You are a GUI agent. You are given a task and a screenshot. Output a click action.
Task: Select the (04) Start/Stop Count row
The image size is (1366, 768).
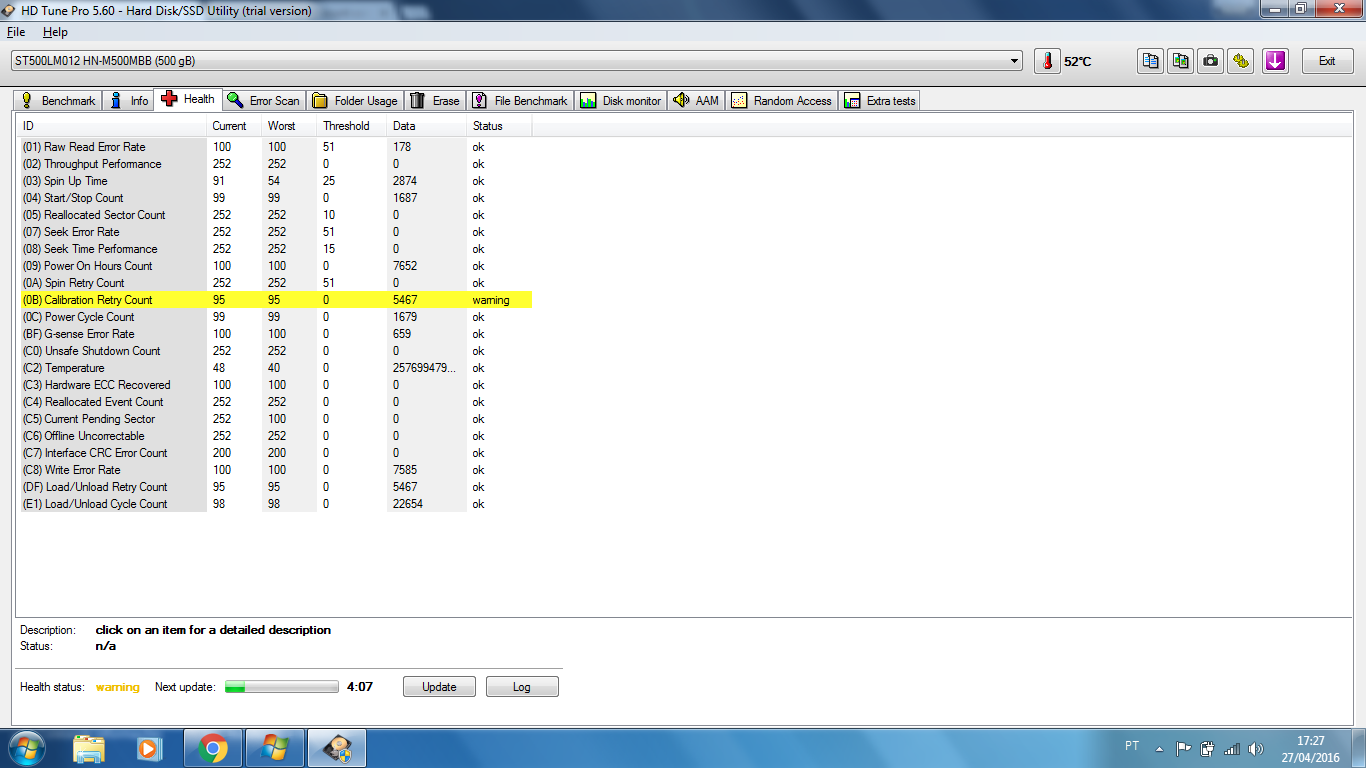pos(274,198)
